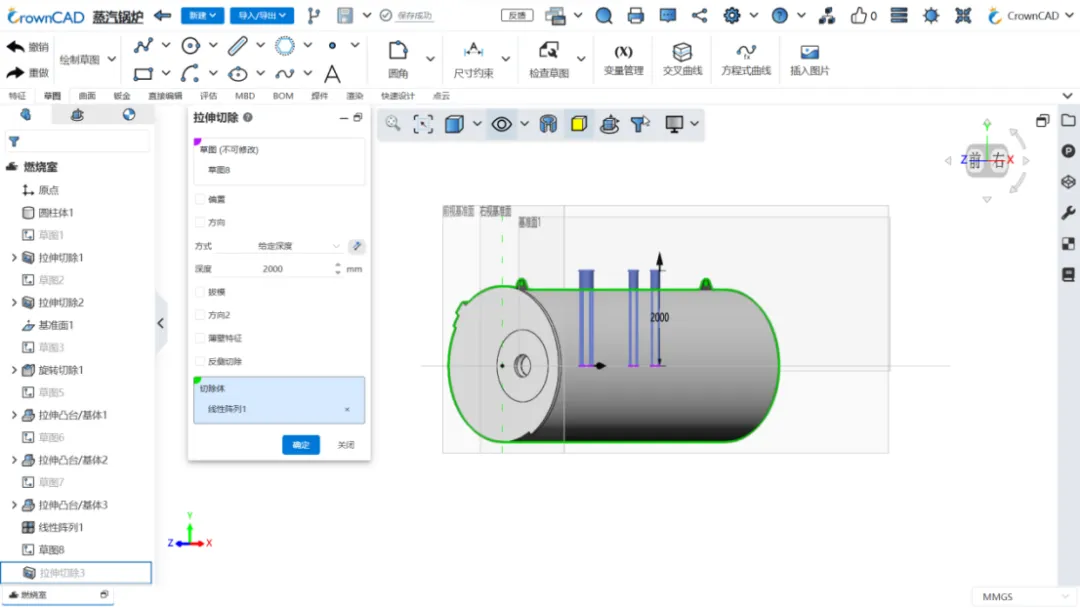Image resolution: width=1080 pixels, height=608 pixels.
Task: Toggle the yellow cube display mode button
Action: point(579,124)
